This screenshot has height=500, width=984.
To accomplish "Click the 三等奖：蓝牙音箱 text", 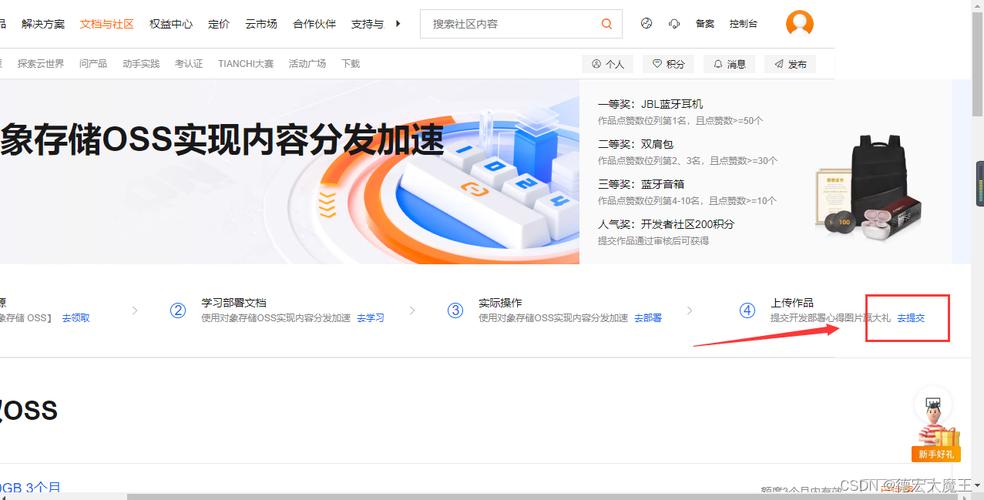I will tap(641, 184).
